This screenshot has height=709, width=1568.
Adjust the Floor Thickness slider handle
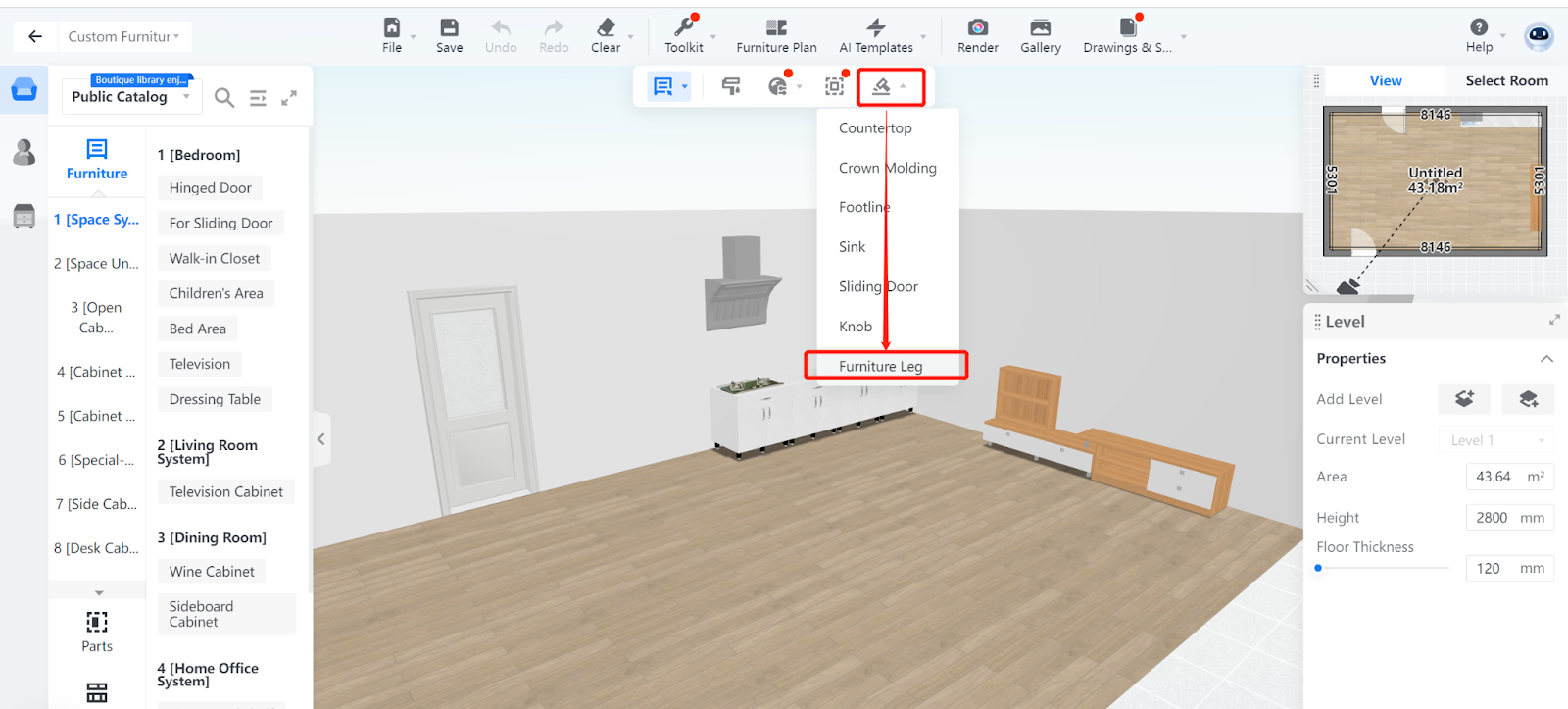click(x=1319, y=568)
